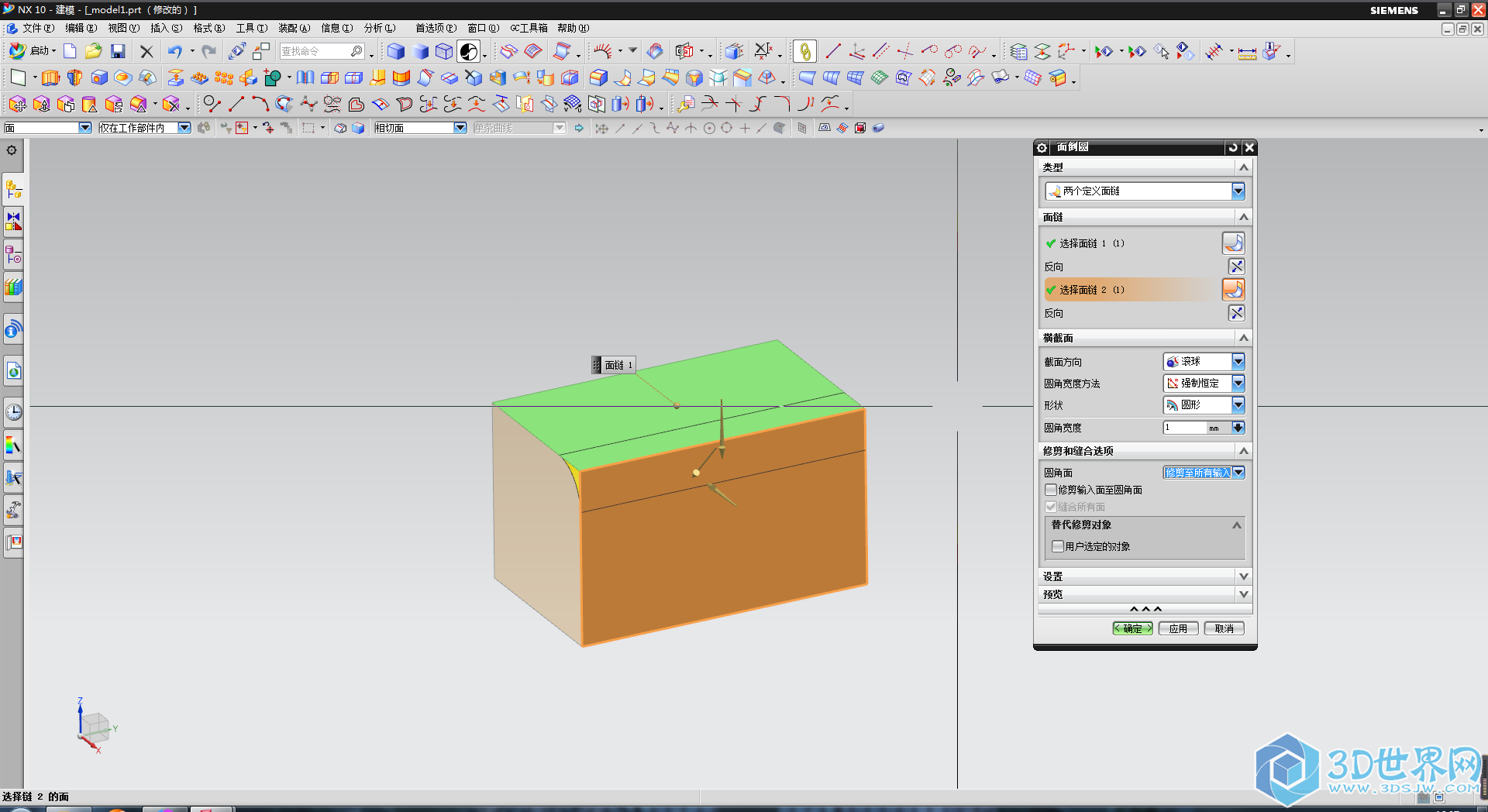Click the 启动 start button

(x=33, y=51)
